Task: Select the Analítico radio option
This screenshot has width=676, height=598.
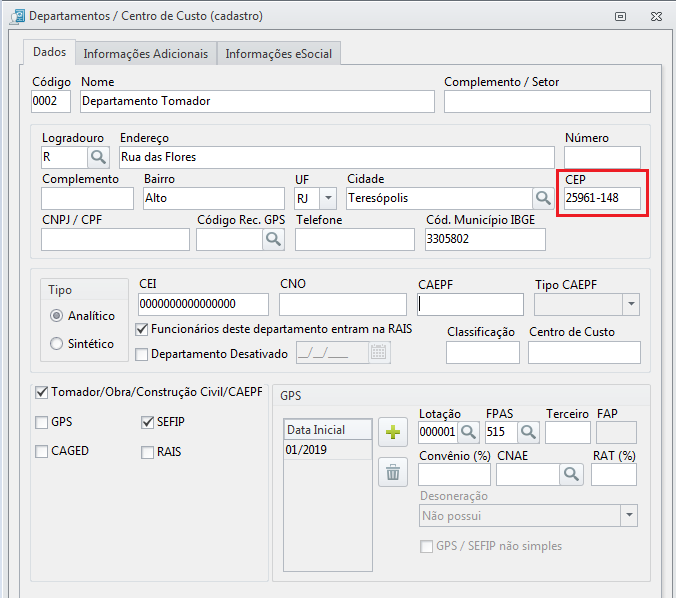Action: tap(56, 316)
